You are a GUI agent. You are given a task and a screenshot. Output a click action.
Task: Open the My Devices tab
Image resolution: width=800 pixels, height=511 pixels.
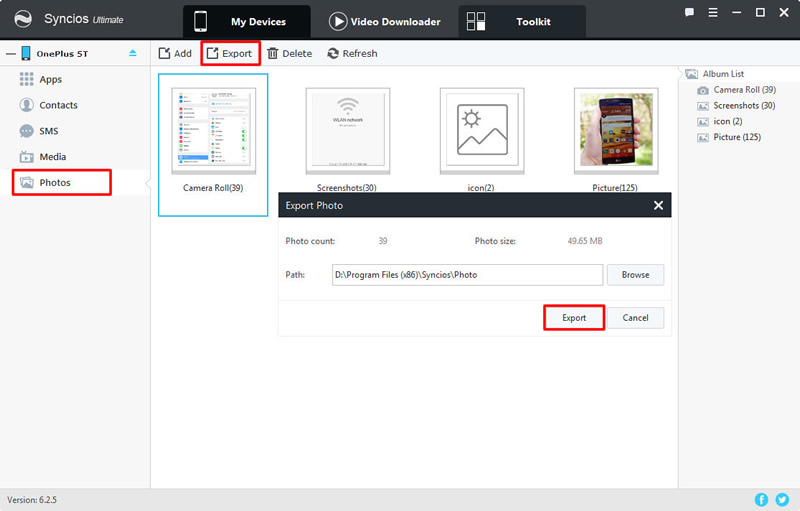(246, 21)
